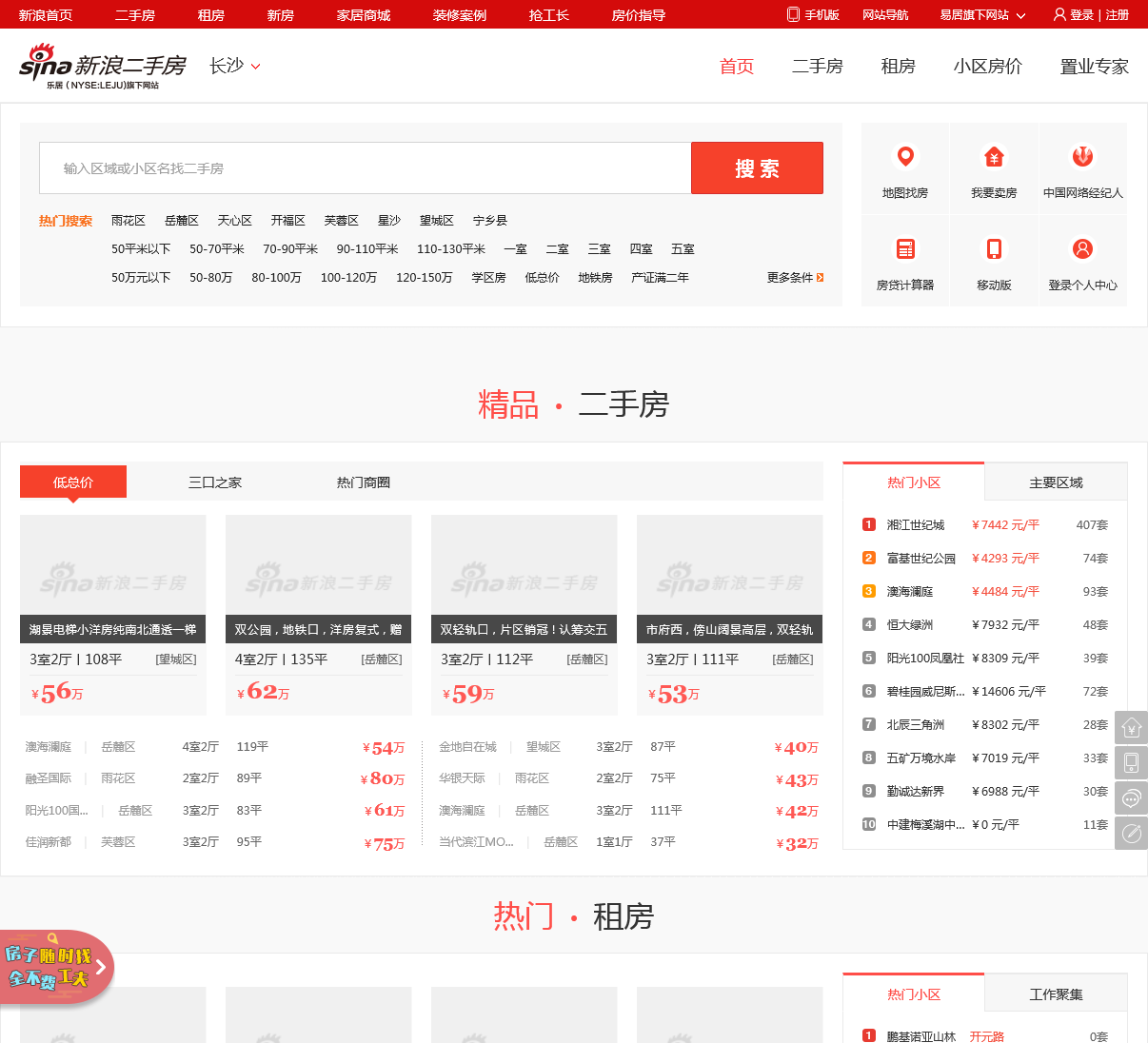Open the 登录个人中心 account icon
The height and width of the screenshot is (1043, 1148).
pos(1082,248)
